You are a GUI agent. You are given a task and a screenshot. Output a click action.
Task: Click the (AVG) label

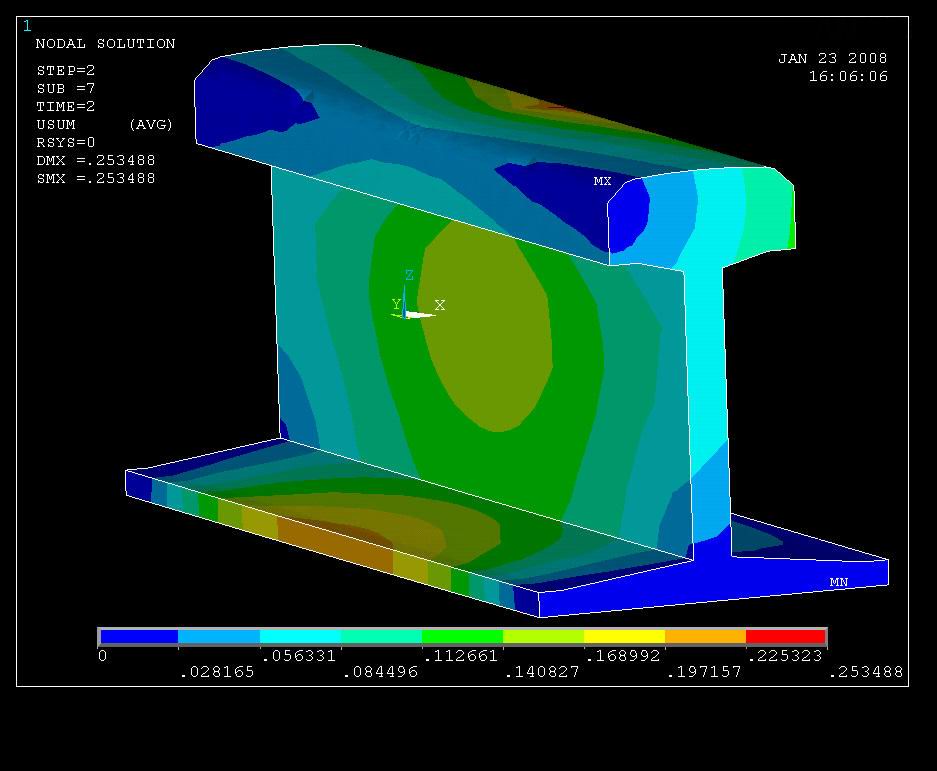point(151,124)
